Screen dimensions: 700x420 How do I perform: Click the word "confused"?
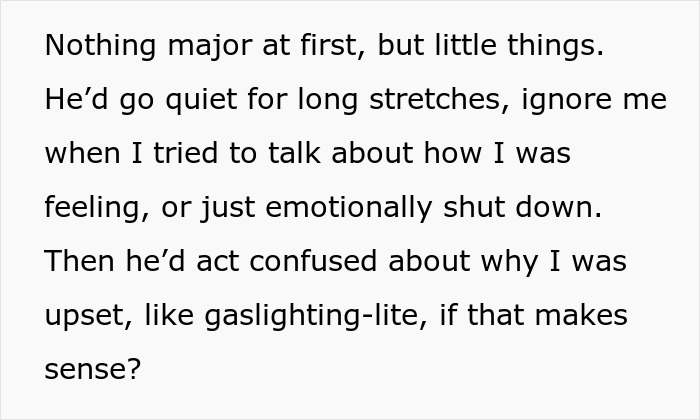296,262
